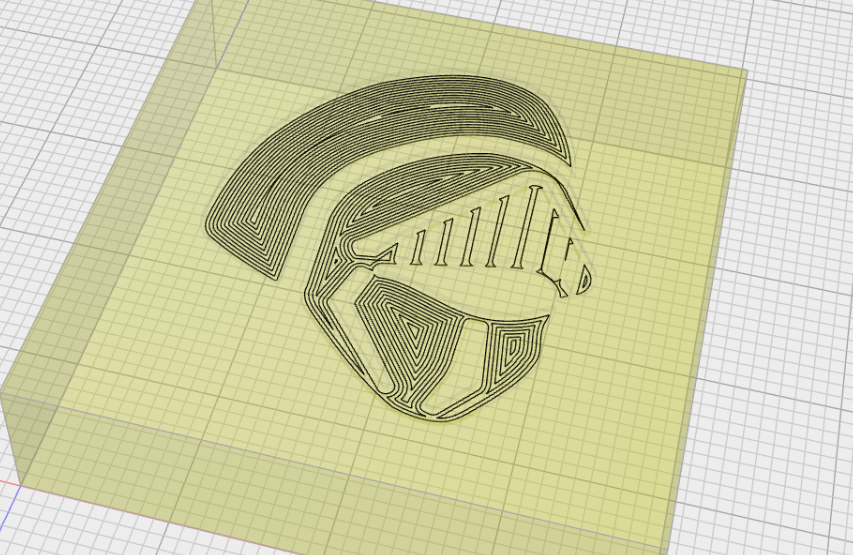Select the innermost loop of crest's flared end

pyautogui.click(x=256, y=228)
